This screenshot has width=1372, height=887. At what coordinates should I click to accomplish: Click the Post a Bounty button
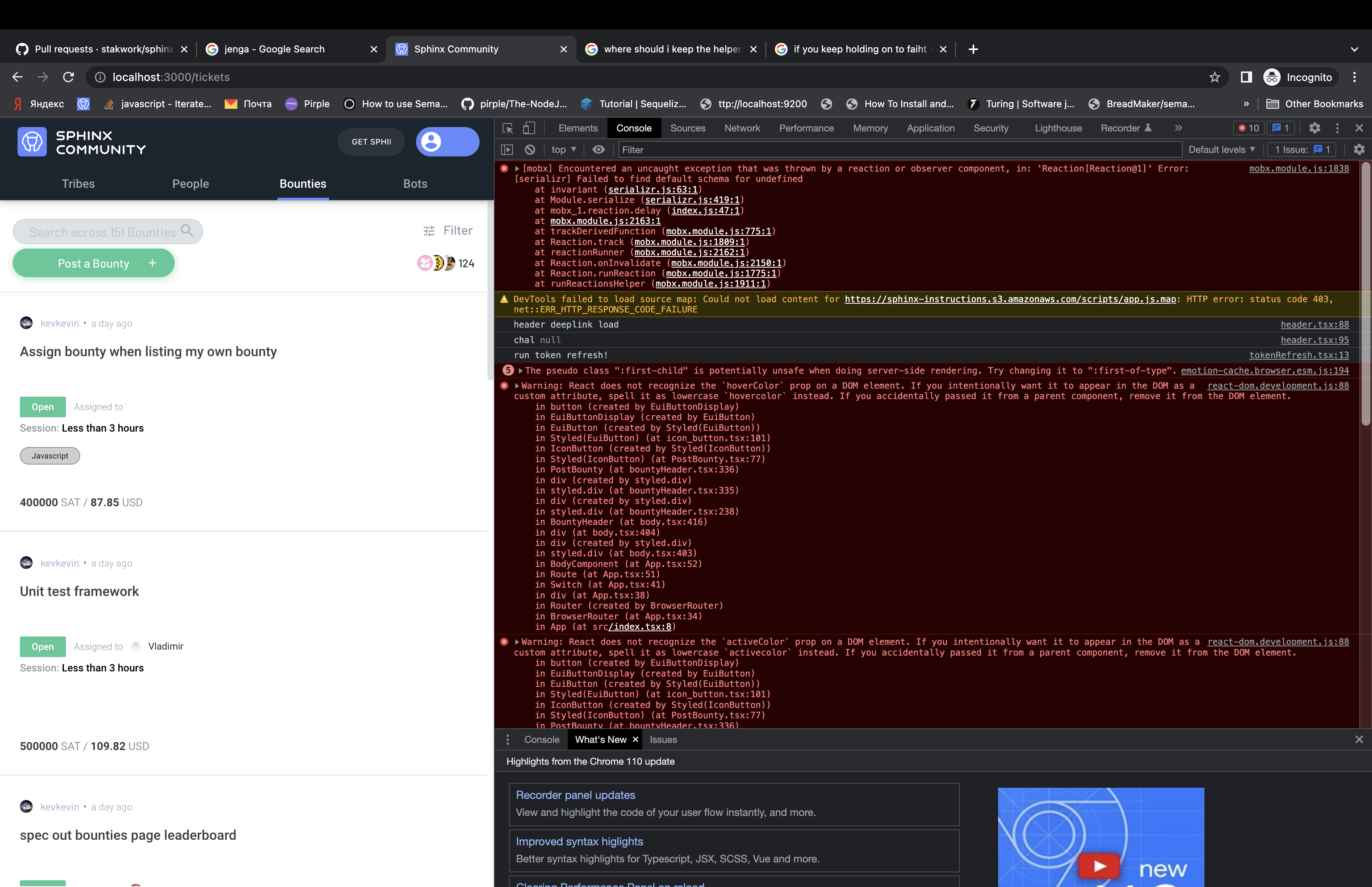coord(94,263)
